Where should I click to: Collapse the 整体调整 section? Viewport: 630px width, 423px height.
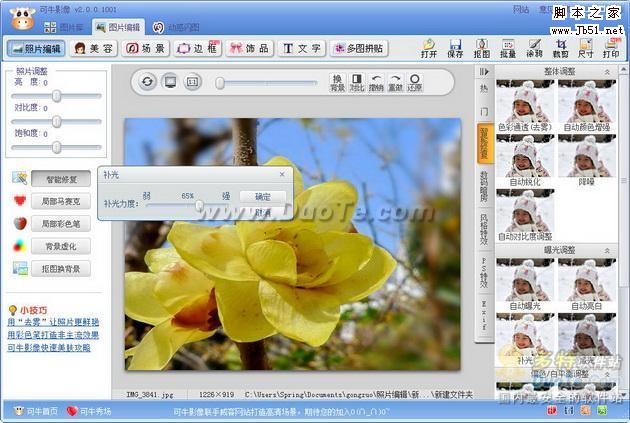(607, 72)
